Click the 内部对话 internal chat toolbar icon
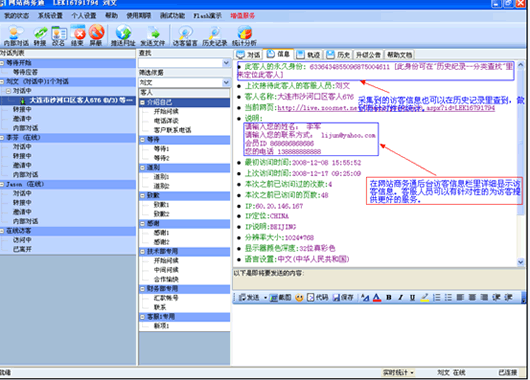This screenshot has width=530, height=380. coord(16,36)
